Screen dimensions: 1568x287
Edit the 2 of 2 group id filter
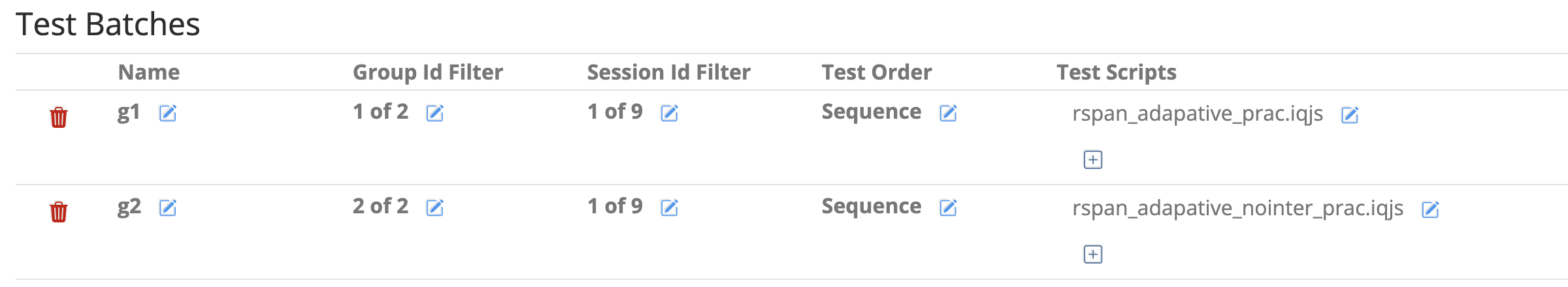click(435, 208)
